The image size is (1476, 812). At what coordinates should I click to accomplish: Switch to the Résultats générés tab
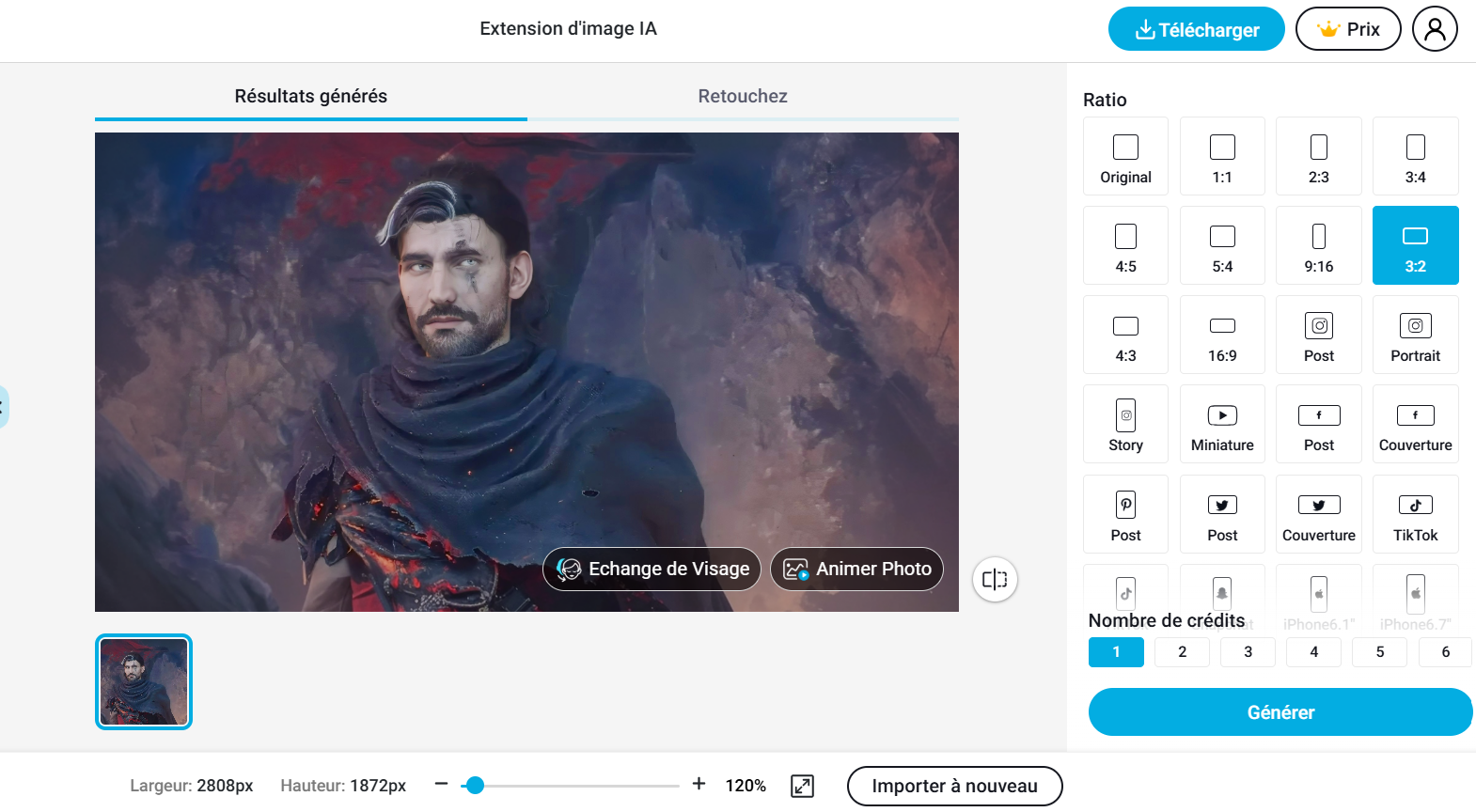(311, 97)
